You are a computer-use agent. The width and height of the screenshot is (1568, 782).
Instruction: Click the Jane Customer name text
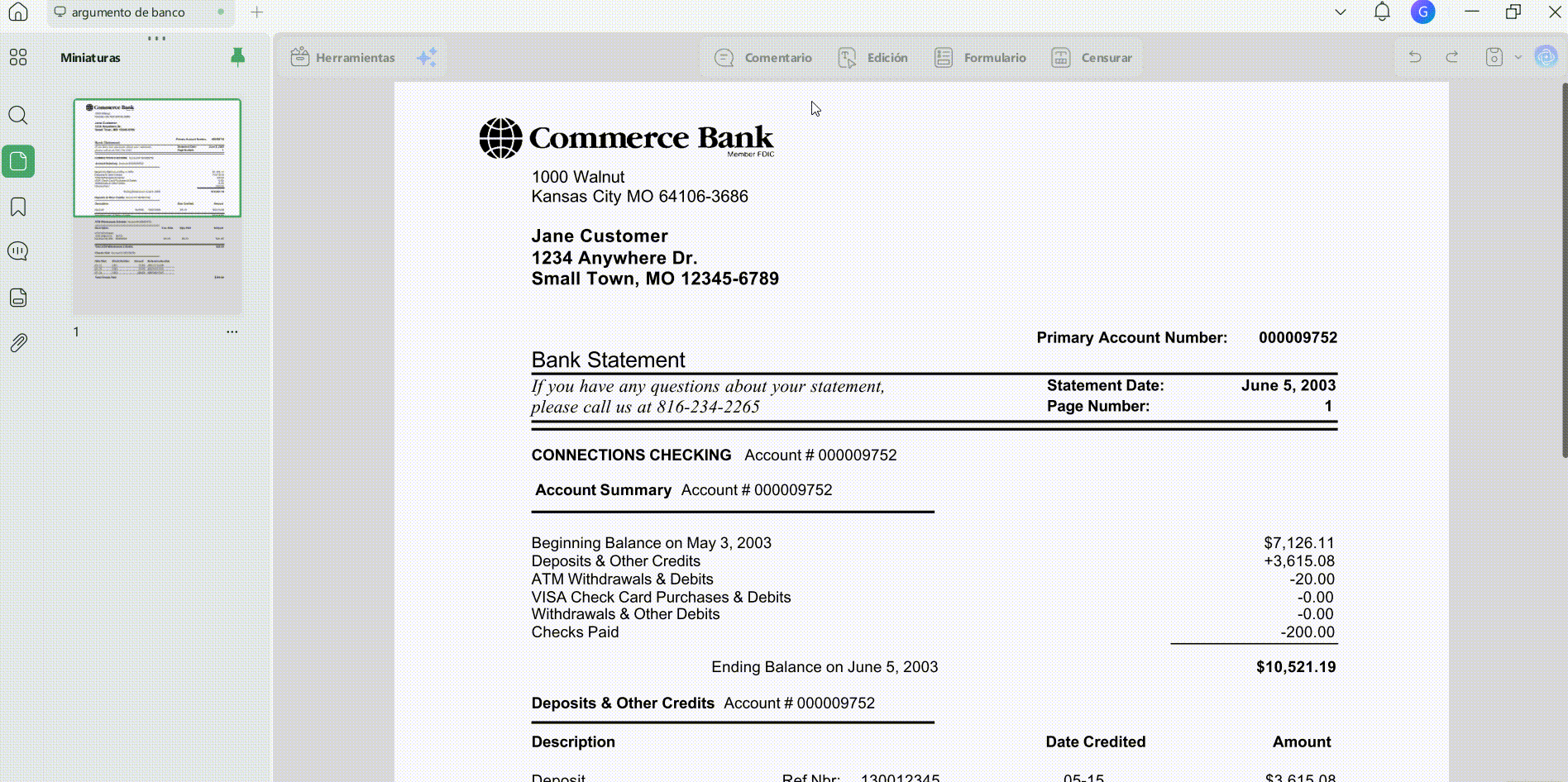600,236
